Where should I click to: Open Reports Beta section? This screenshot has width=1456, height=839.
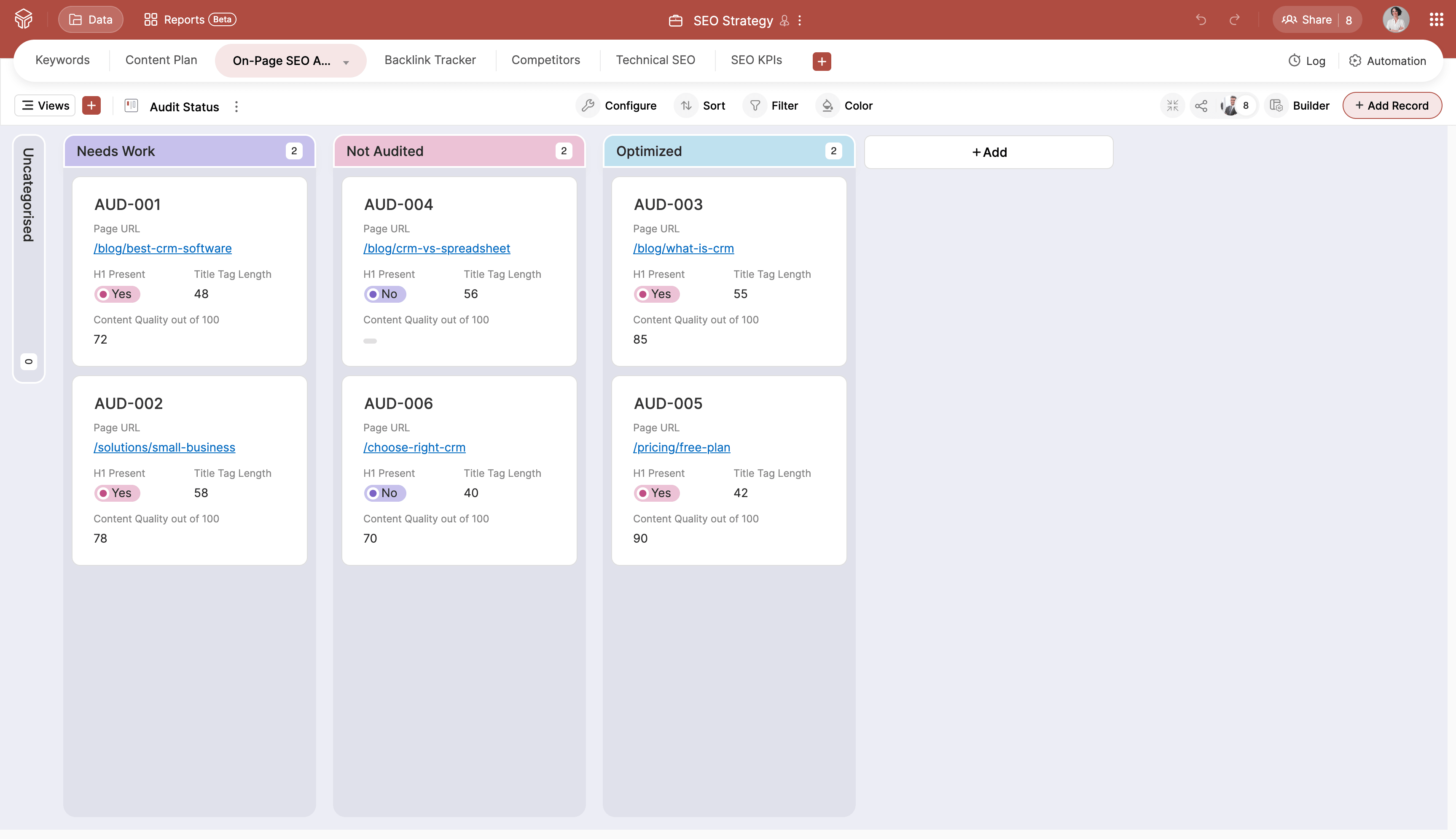[190, 19]
